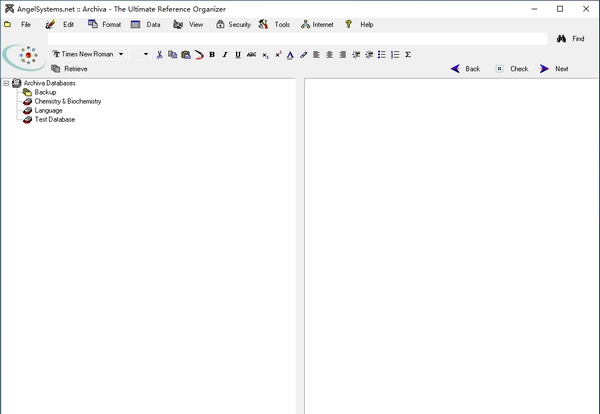Click the Paste clipboard icon
The image size is (600, 414).
(x=185, y=55)
